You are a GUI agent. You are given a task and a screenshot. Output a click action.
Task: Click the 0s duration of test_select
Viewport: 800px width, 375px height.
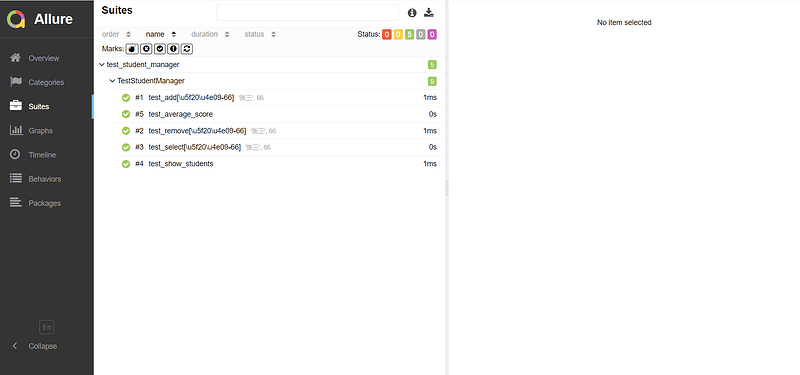tap(433, 147)
